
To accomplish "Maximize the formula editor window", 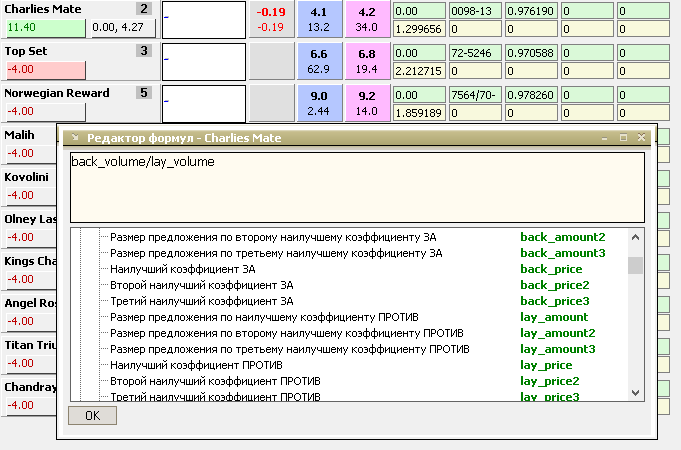I will click(623, 138).
